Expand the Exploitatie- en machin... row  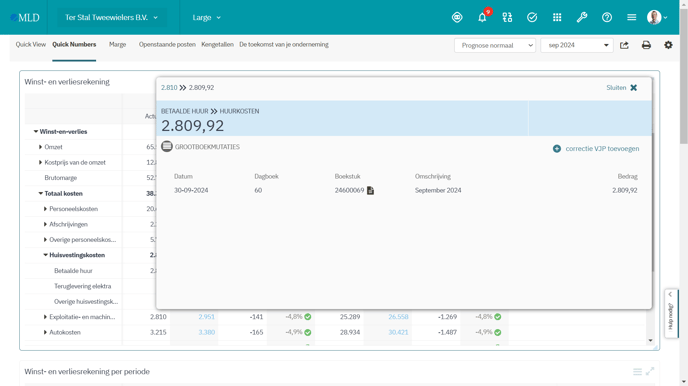(x=45, y=317)
